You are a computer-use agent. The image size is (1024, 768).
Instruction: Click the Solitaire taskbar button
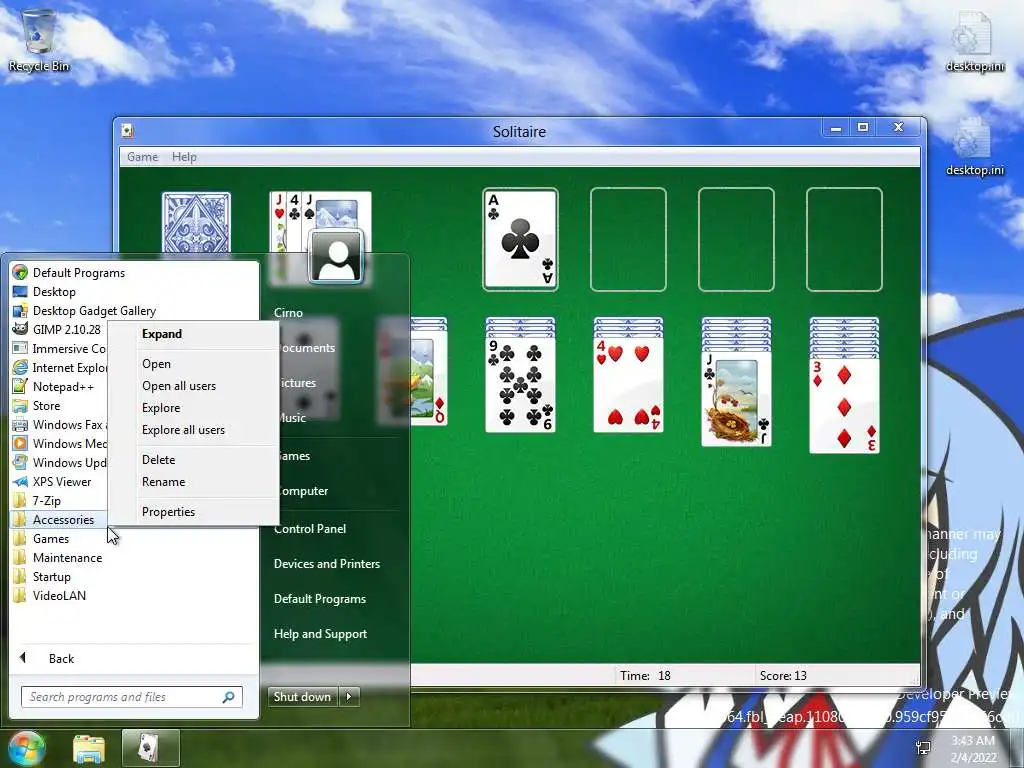click(x=150, y=748)
